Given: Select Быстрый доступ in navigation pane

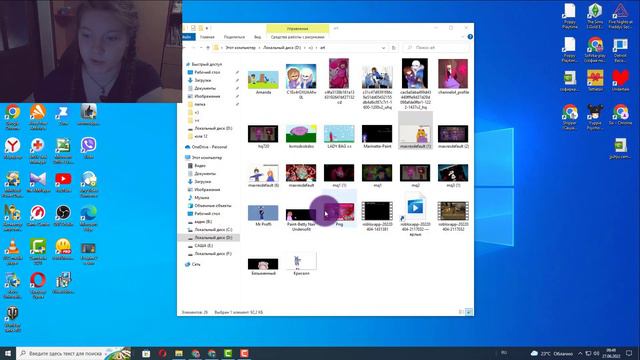Looking at the screenshot, I should click(207, 64).
